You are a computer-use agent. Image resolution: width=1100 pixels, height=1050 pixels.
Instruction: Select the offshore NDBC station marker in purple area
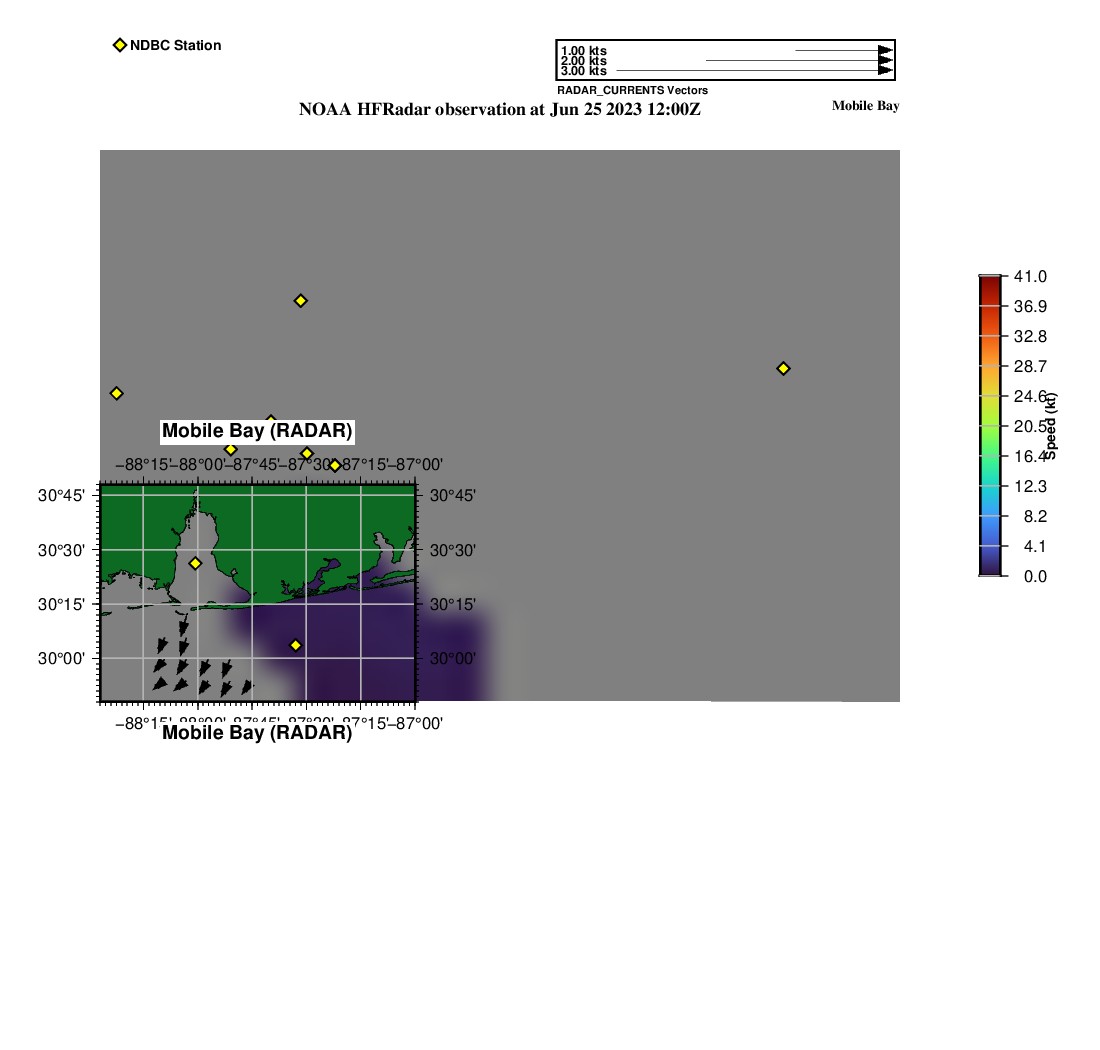tap(296, 646)
